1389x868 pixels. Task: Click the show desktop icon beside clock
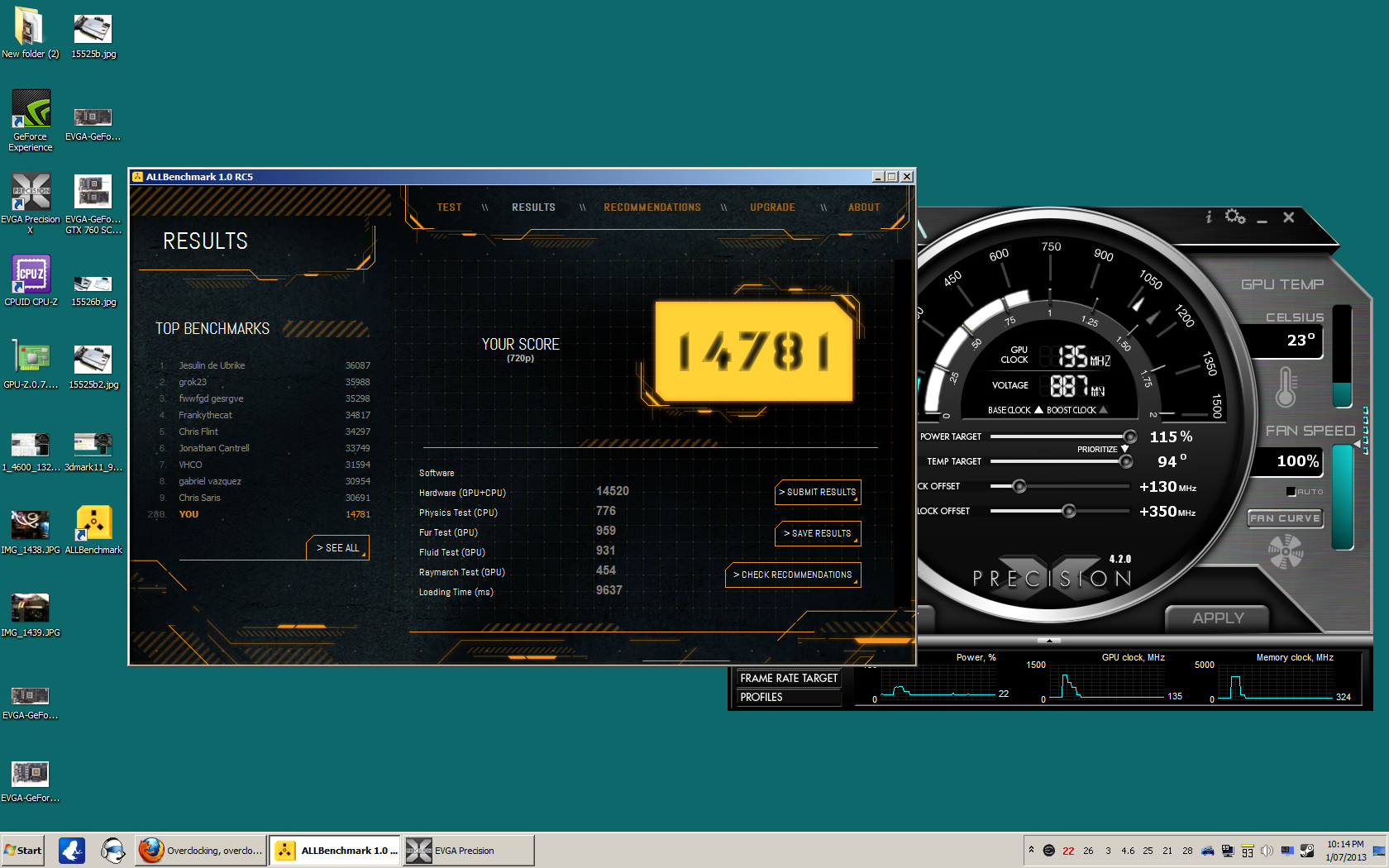1378,850
